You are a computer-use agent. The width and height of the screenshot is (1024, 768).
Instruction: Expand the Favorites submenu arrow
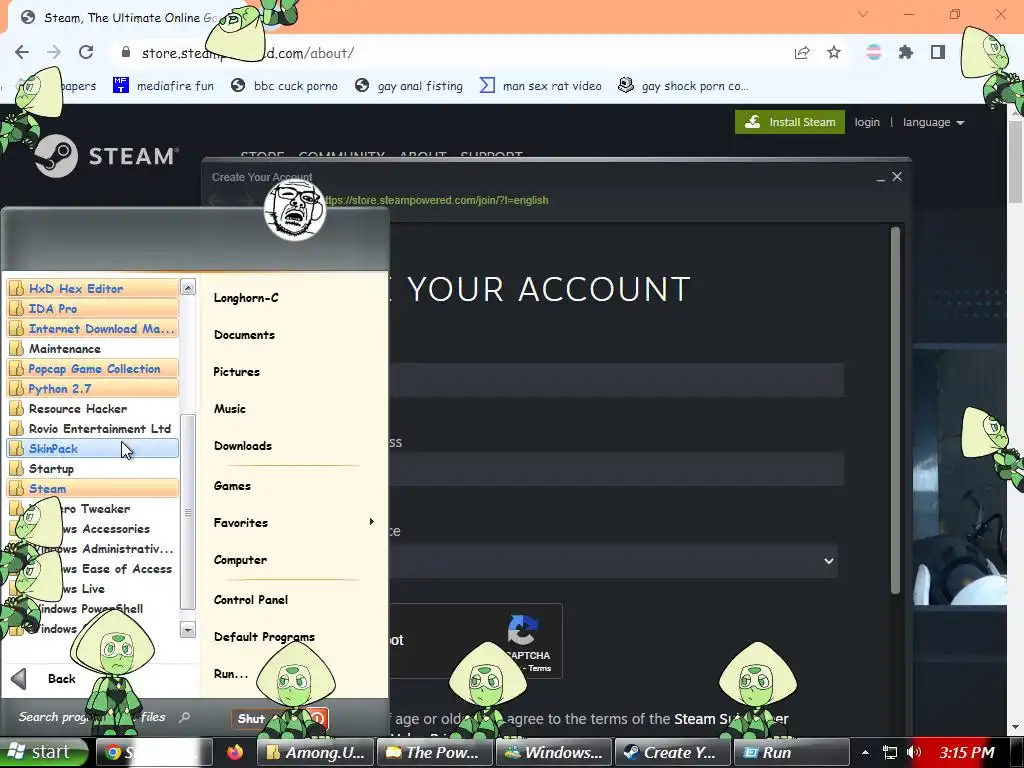[372, 522]
